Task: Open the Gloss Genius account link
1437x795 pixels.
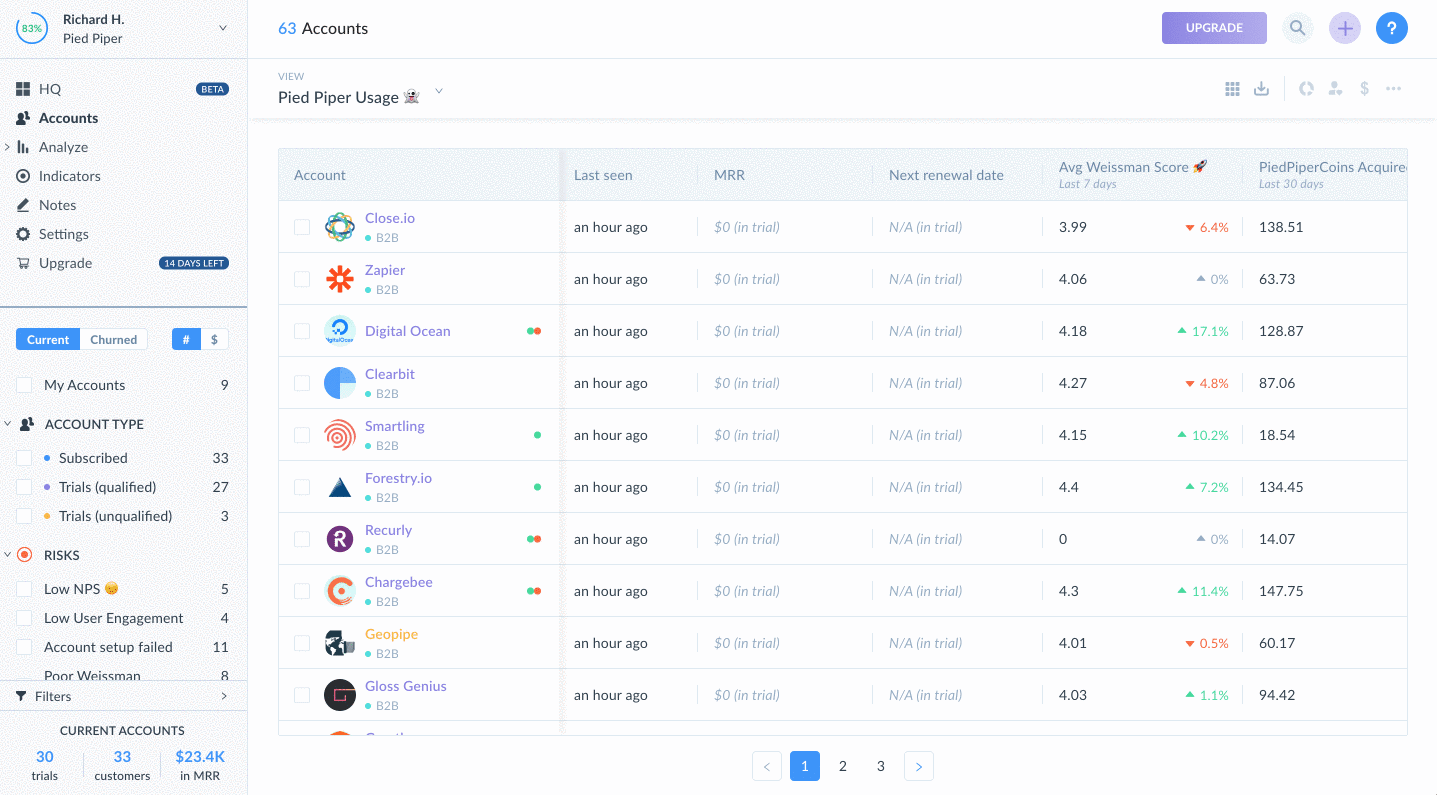Action: [x=406, y=686]
